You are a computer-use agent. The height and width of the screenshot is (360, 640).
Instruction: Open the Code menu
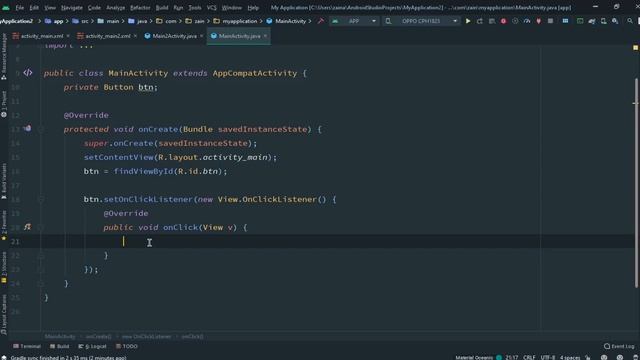pos(94,7)
